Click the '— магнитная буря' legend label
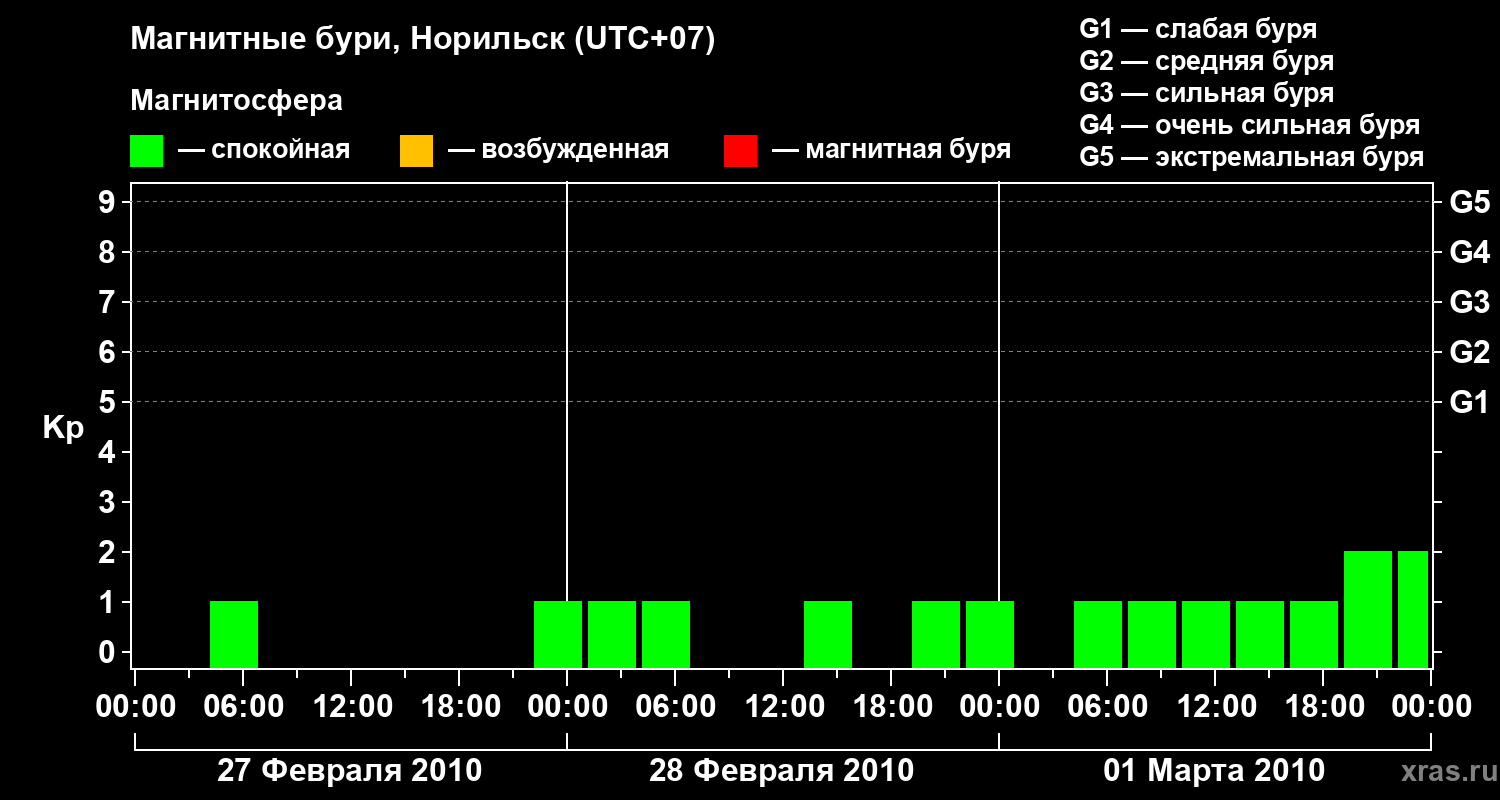The image size is (1500, 800). (x=892, y=151)
